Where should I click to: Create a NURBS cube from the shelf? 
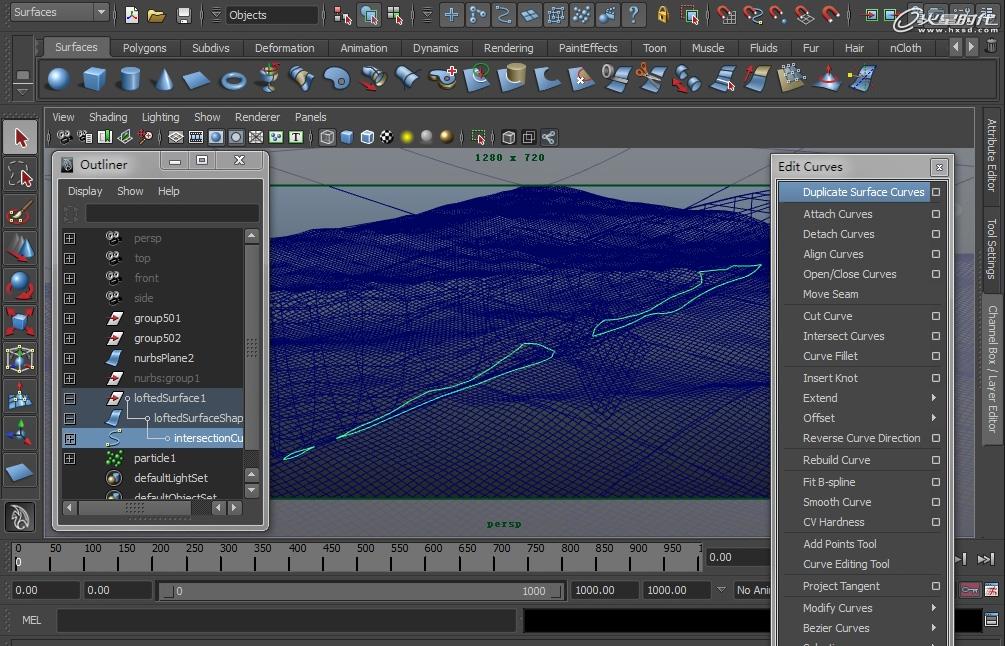pyautogui.click(x=94, y=79)
